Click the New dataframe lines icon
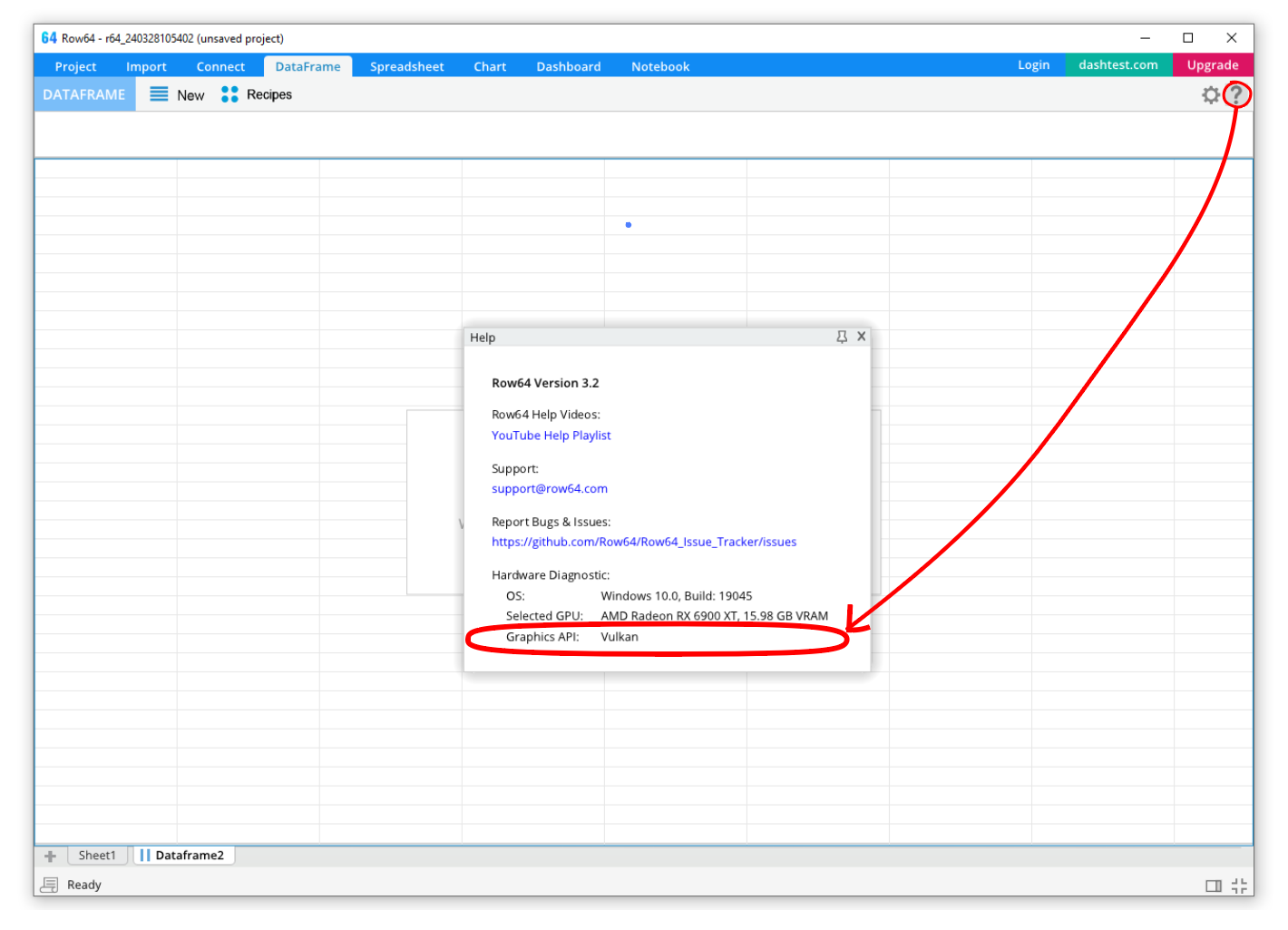Image resolution: width=1288 pixels, height=930 pixels. [159, 94]
